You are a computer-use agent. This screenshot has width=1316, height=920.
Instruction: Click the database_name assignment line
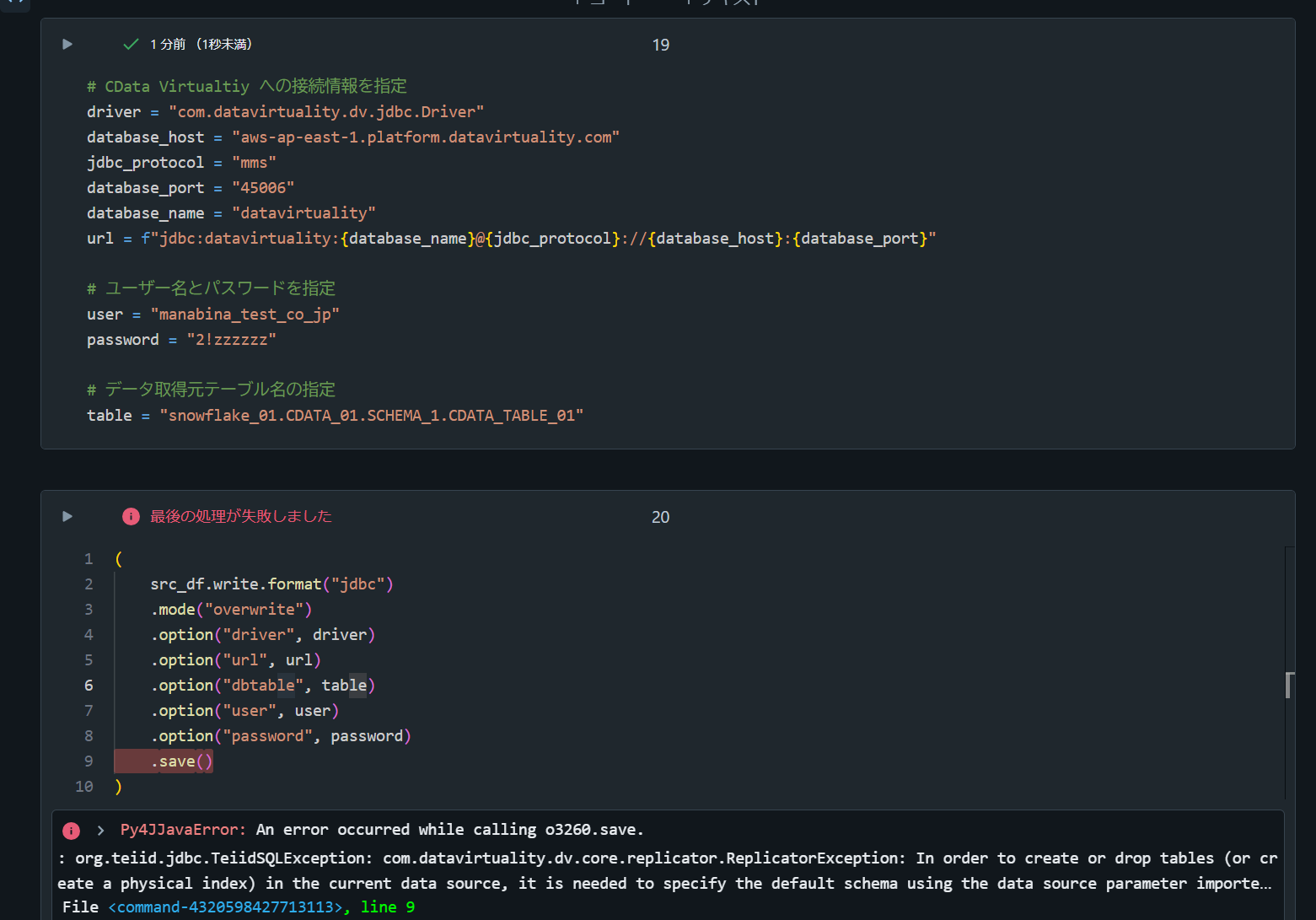pyautogui.click(x=231, y=213)
